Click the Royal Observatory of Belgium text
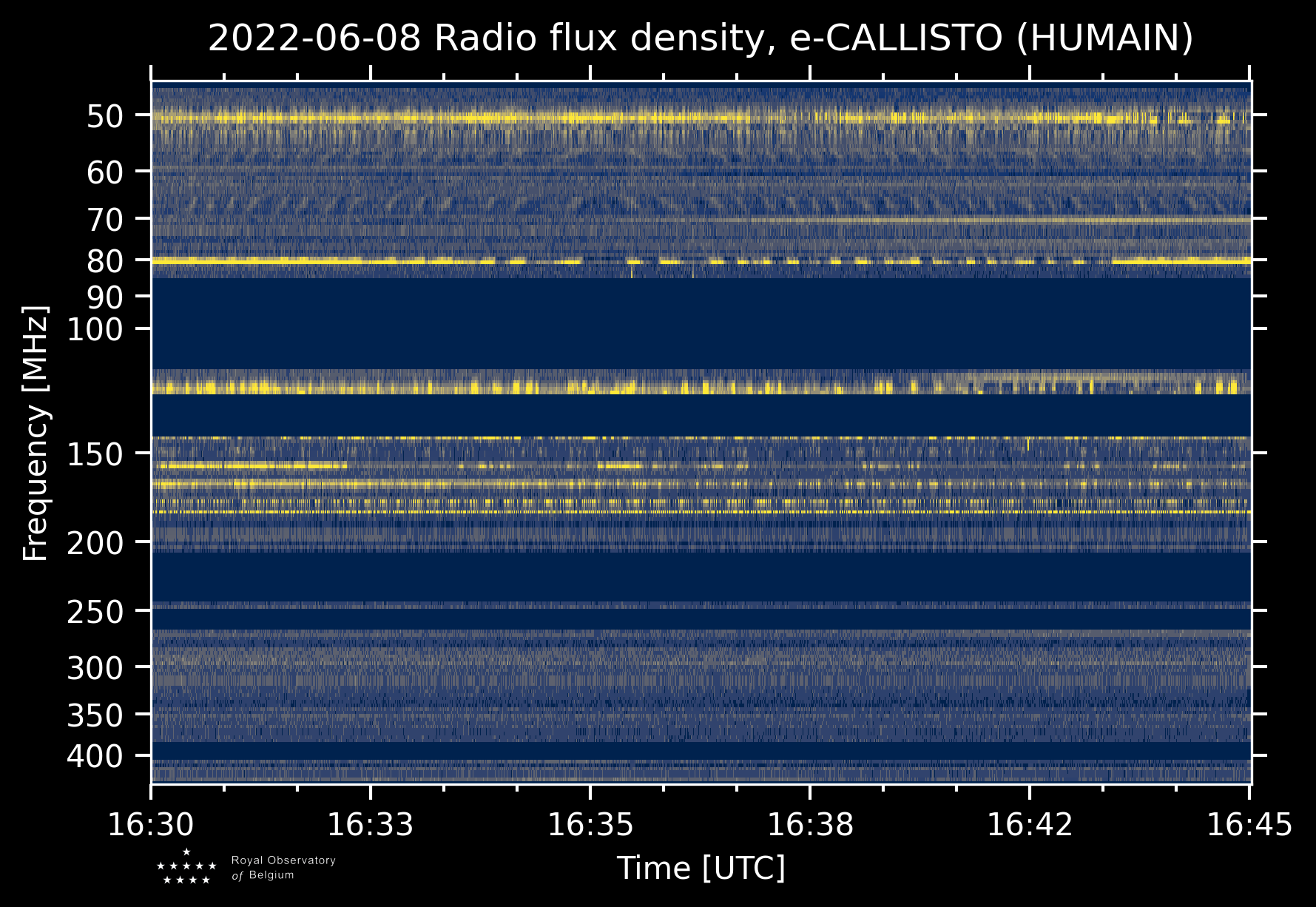This screenshot has height=907, width=1316. tap(283, 868)
